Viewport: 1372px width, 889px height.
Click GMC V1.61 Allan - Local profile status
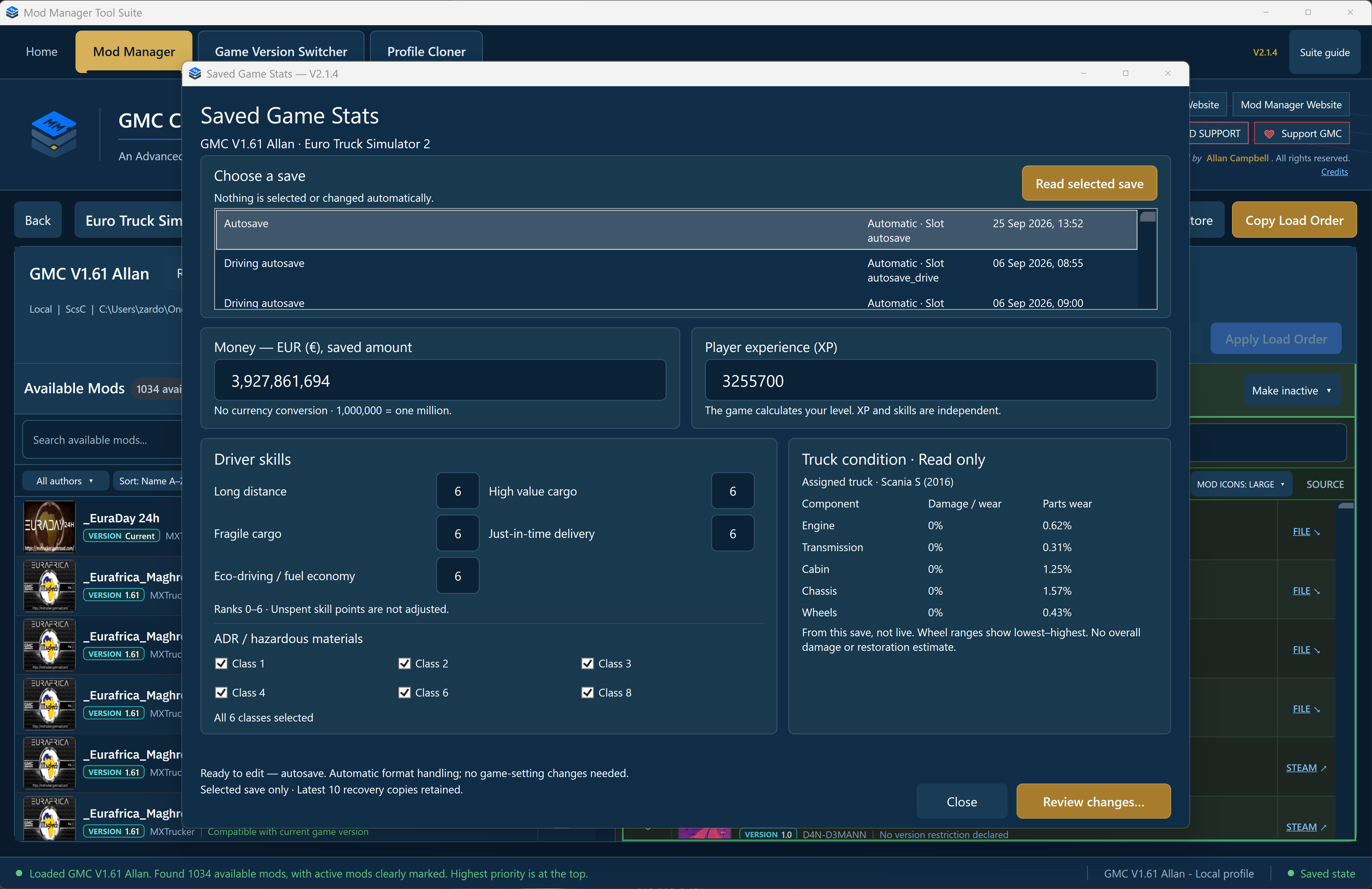[x=1178, y=873]
